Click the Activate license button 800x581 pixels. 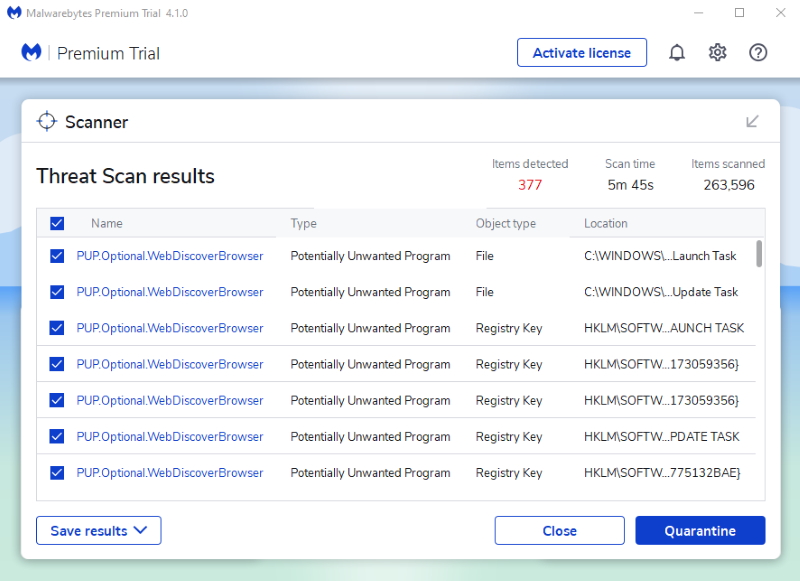pyautogui.click(x=581, y=53)
